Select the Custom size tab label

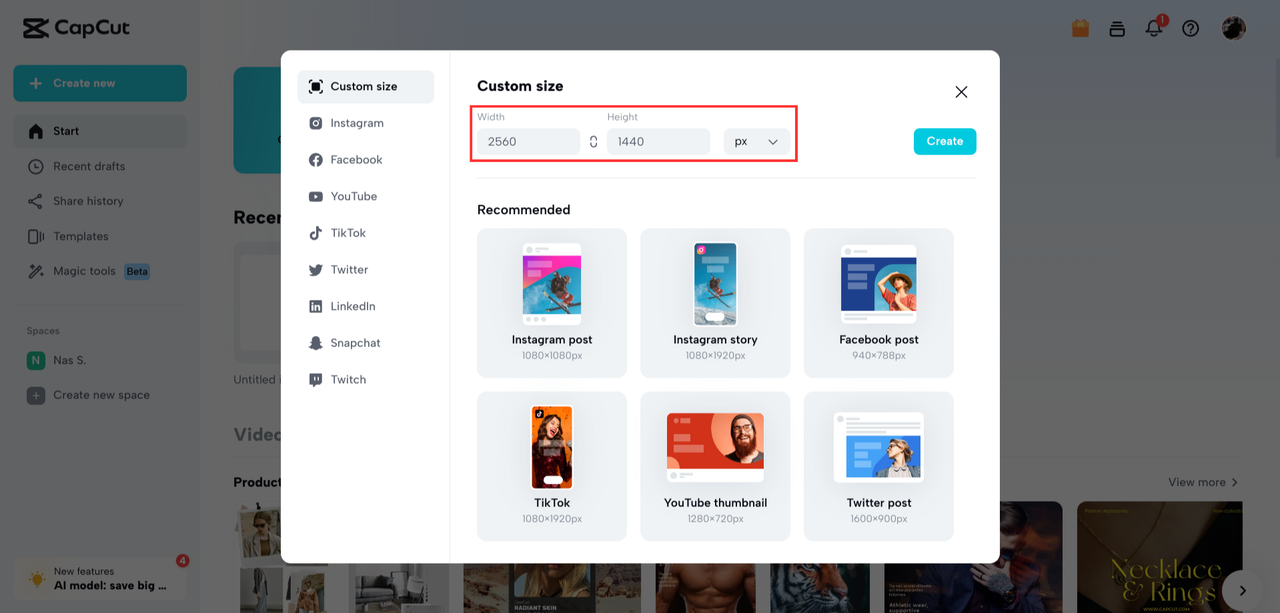(364, 87)
